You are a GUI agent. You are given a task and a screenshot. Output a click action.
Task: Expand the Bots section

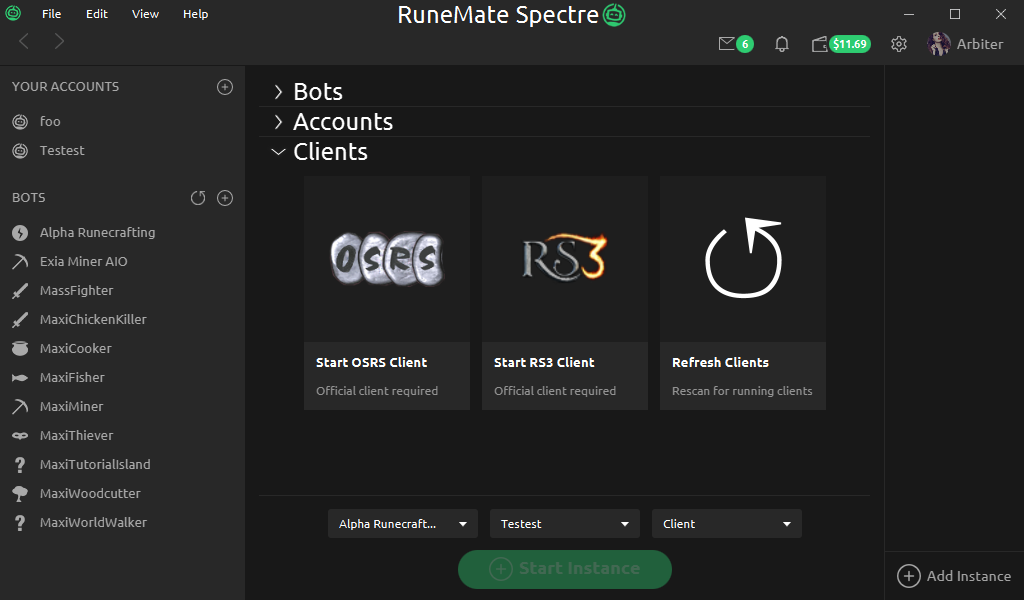click(317, 92)
